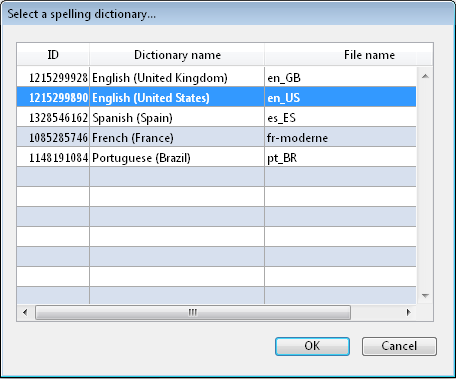Confirm selection with OK button

(x=312, y=346)
